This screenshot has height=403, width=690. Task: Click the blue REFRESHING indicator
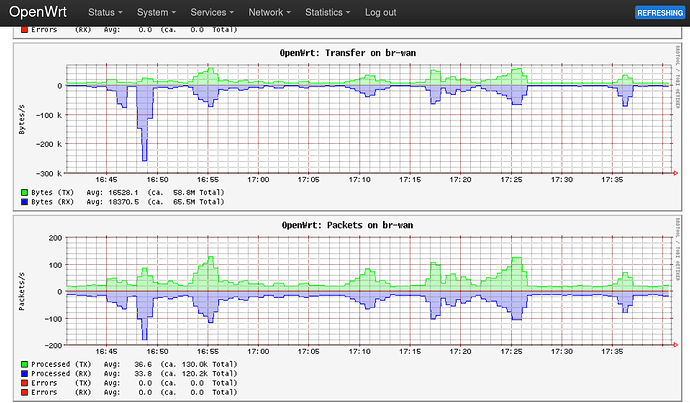tap(659, 13)
